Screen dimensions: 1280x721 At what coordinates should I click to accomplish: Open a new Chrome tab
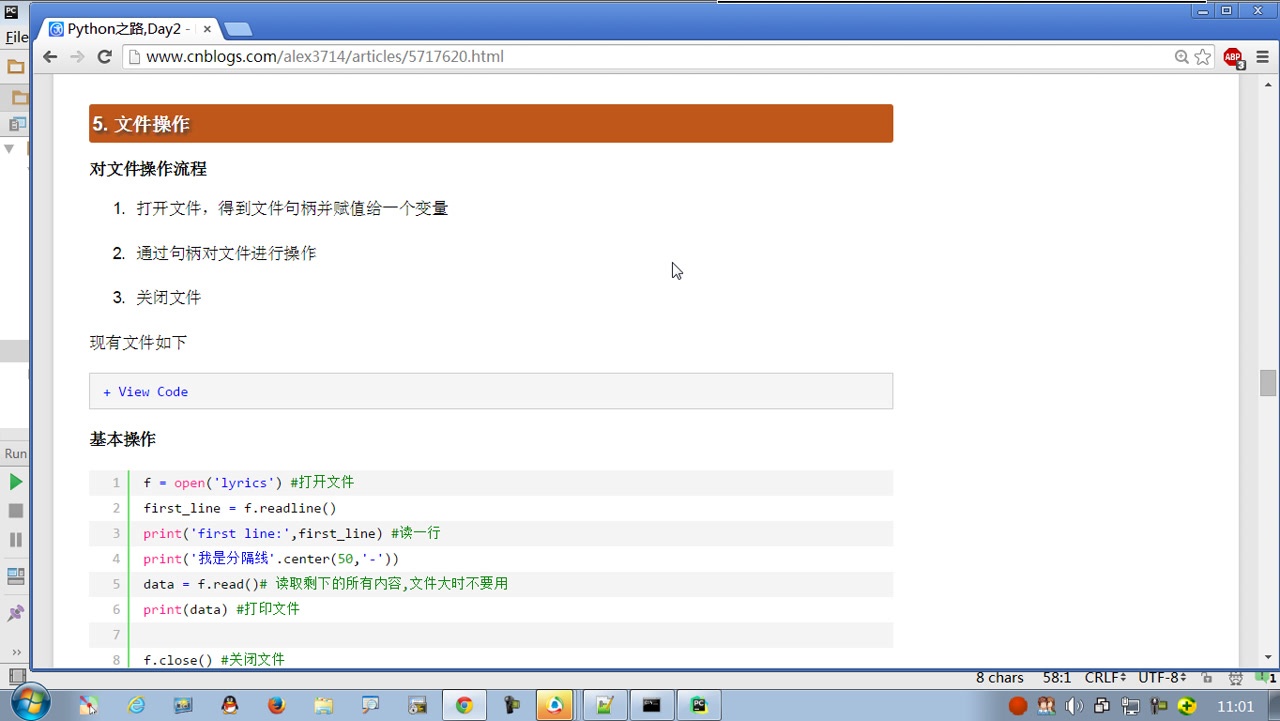click(238, 30)
